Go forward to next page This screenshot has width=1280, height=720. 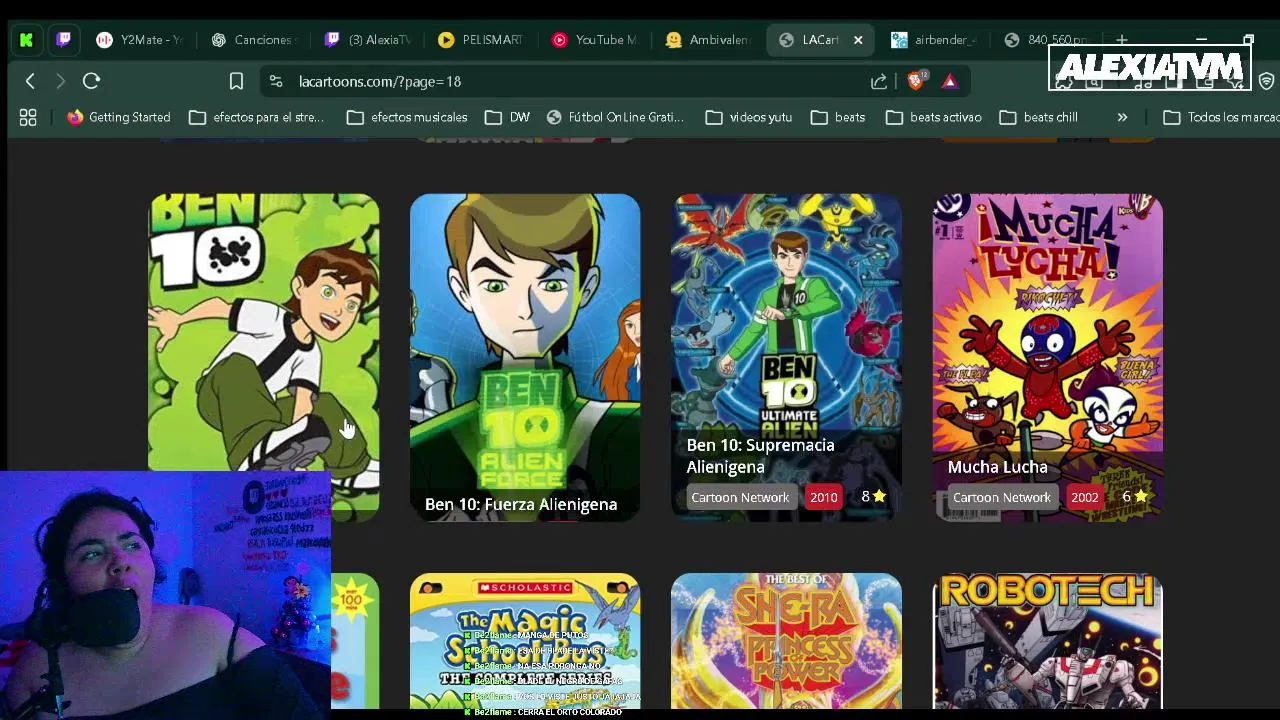tap(60, 81)
